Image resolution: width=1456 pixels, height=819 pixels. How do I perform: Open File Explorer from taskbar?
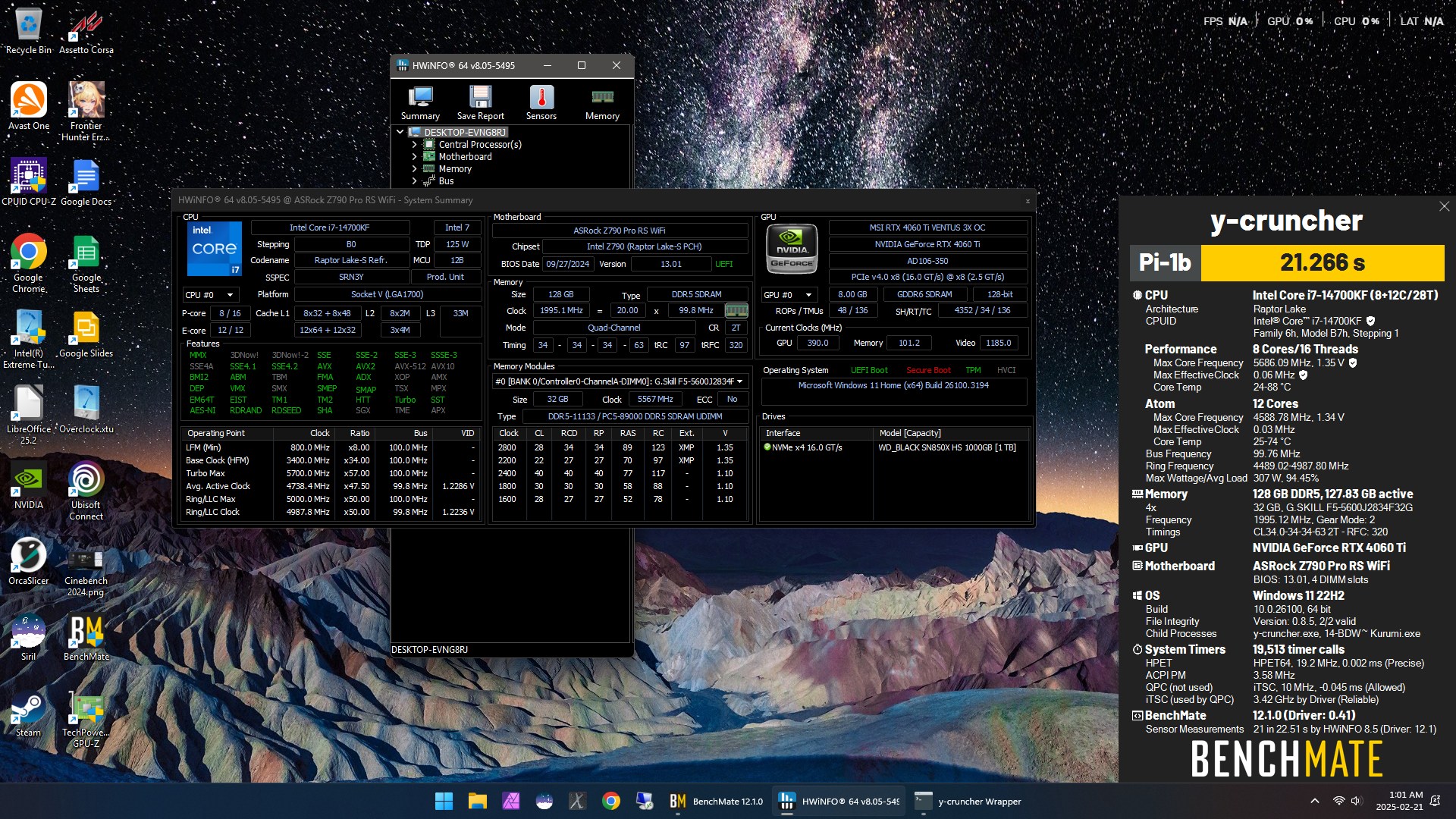[477, 801]
